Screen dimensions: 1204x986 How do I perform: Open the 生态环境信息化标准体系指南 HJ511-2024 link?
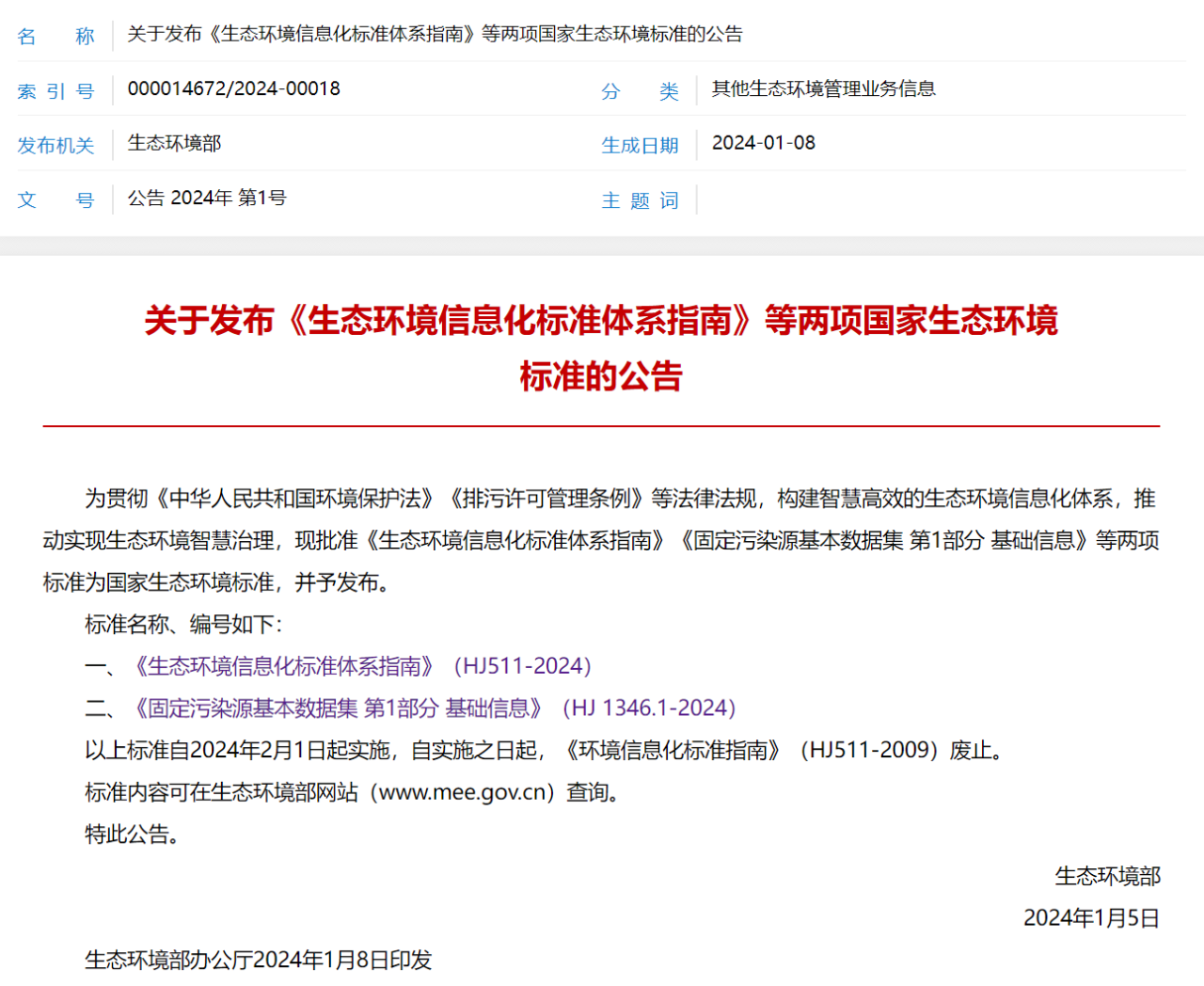point(362,666)
